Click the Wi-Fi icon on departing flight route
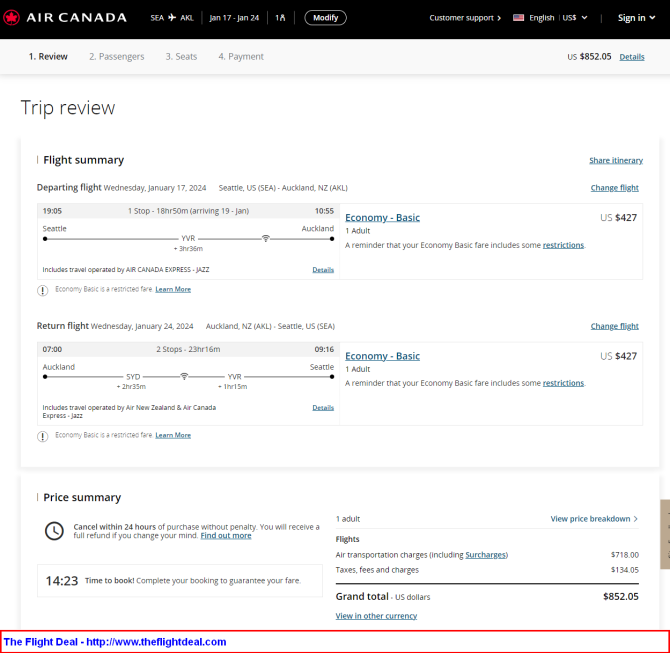The width and height of the screenshot is (670, 653). (x=265, y=238)
